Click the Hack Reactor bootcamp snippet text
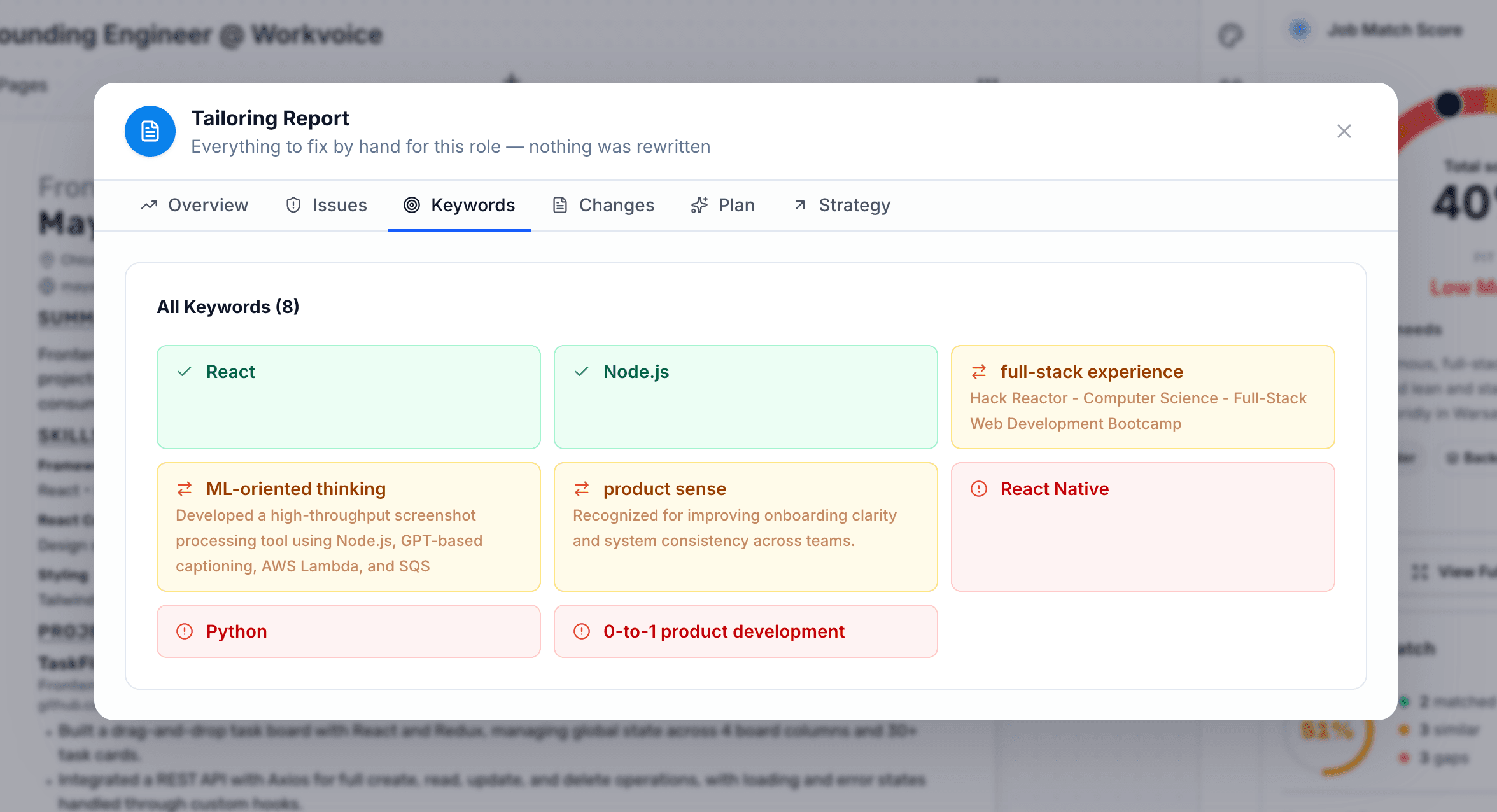 (x=1138, y=411)
